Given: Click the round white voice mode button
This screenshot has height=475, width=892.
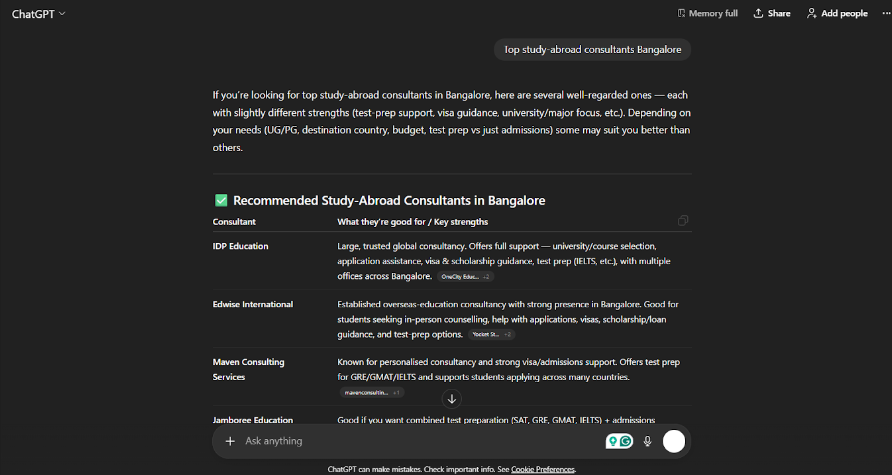Looking at the screenshot, I should [x=674, y=441].
